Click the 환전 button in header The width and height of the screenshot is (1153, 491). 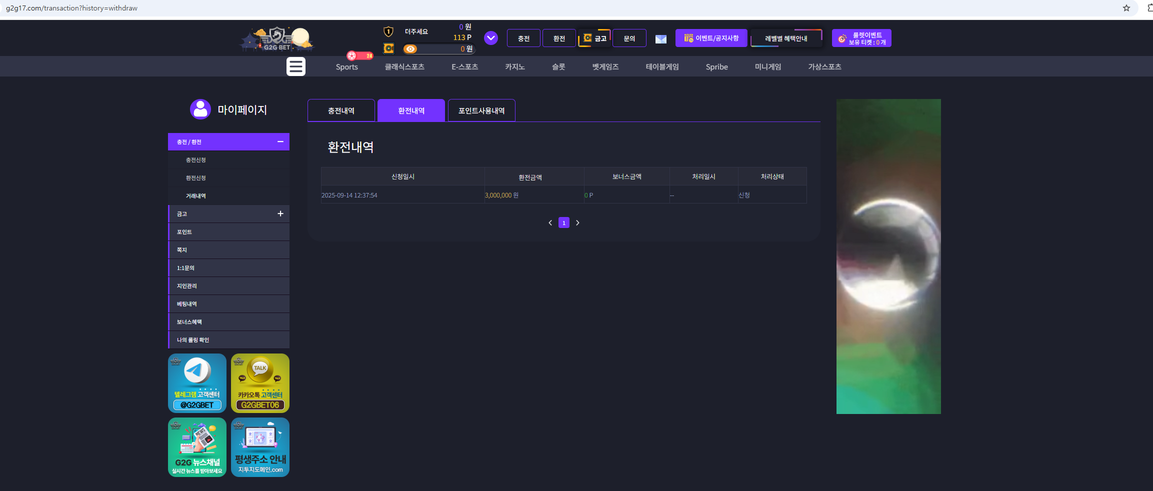559,39
